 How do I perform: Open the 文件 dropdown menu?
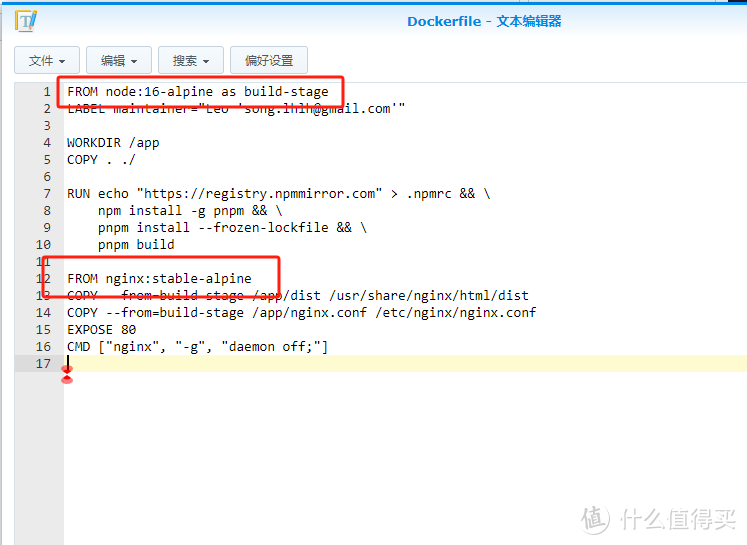coord(47,61)
